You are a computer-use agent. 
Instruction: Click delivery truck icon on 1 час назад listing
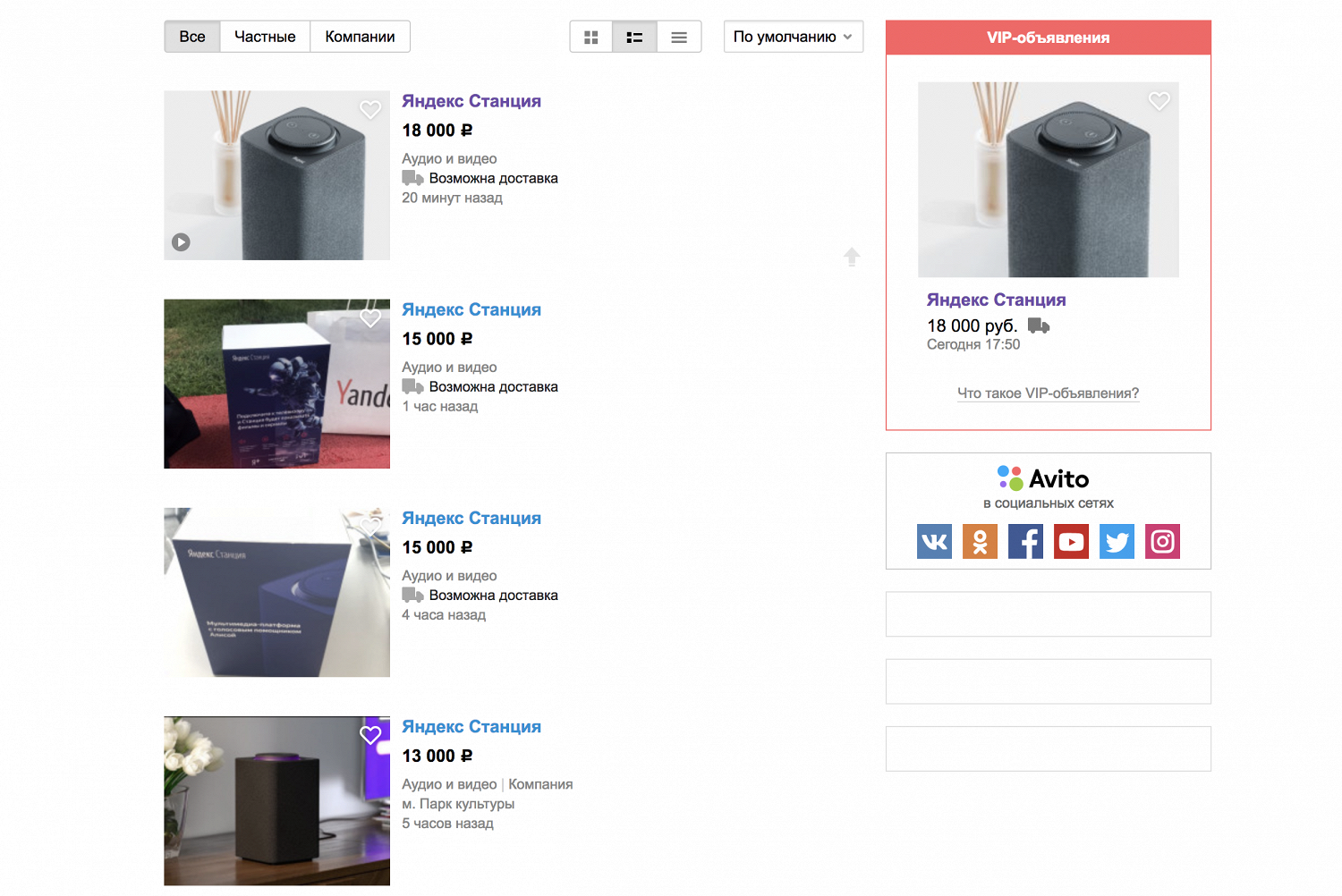(412, 386)
